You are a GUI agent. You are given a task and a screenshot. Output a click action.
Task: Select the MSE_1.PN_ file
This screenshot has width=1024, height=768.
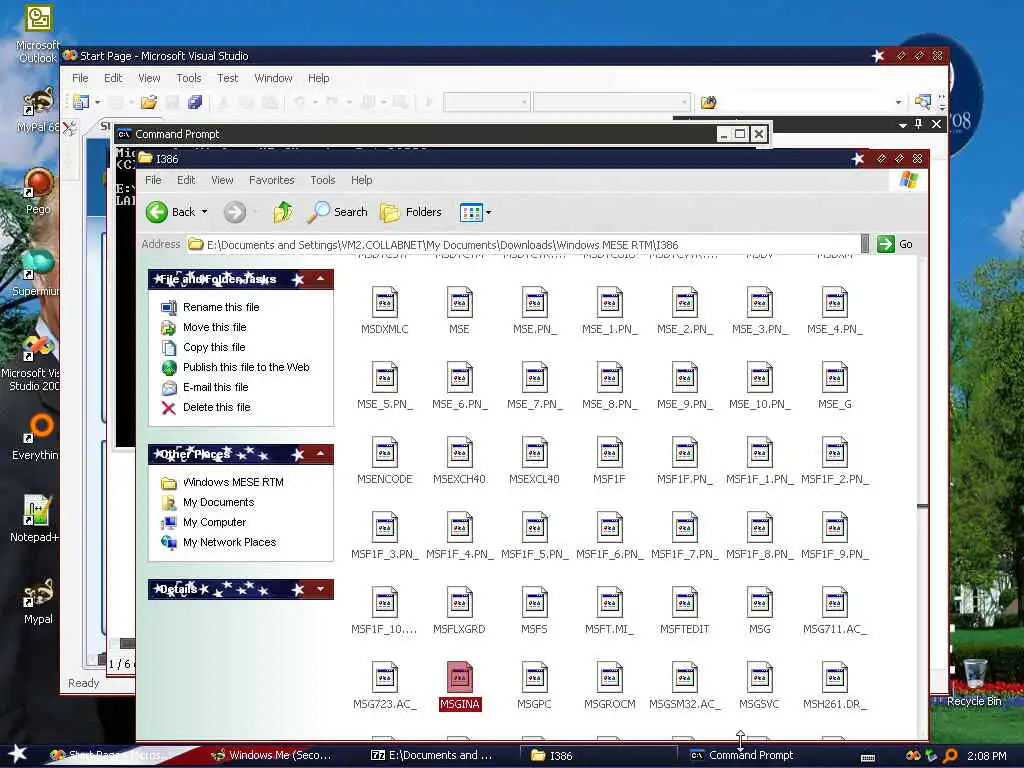point(609,311)
